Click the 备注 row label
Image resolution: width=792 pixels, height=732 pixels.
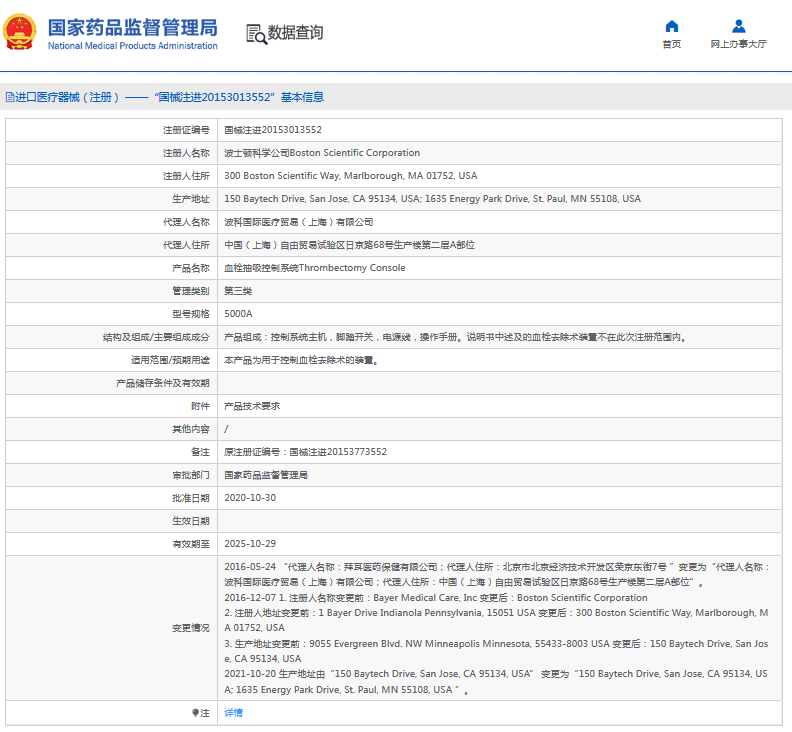(200, 452)
